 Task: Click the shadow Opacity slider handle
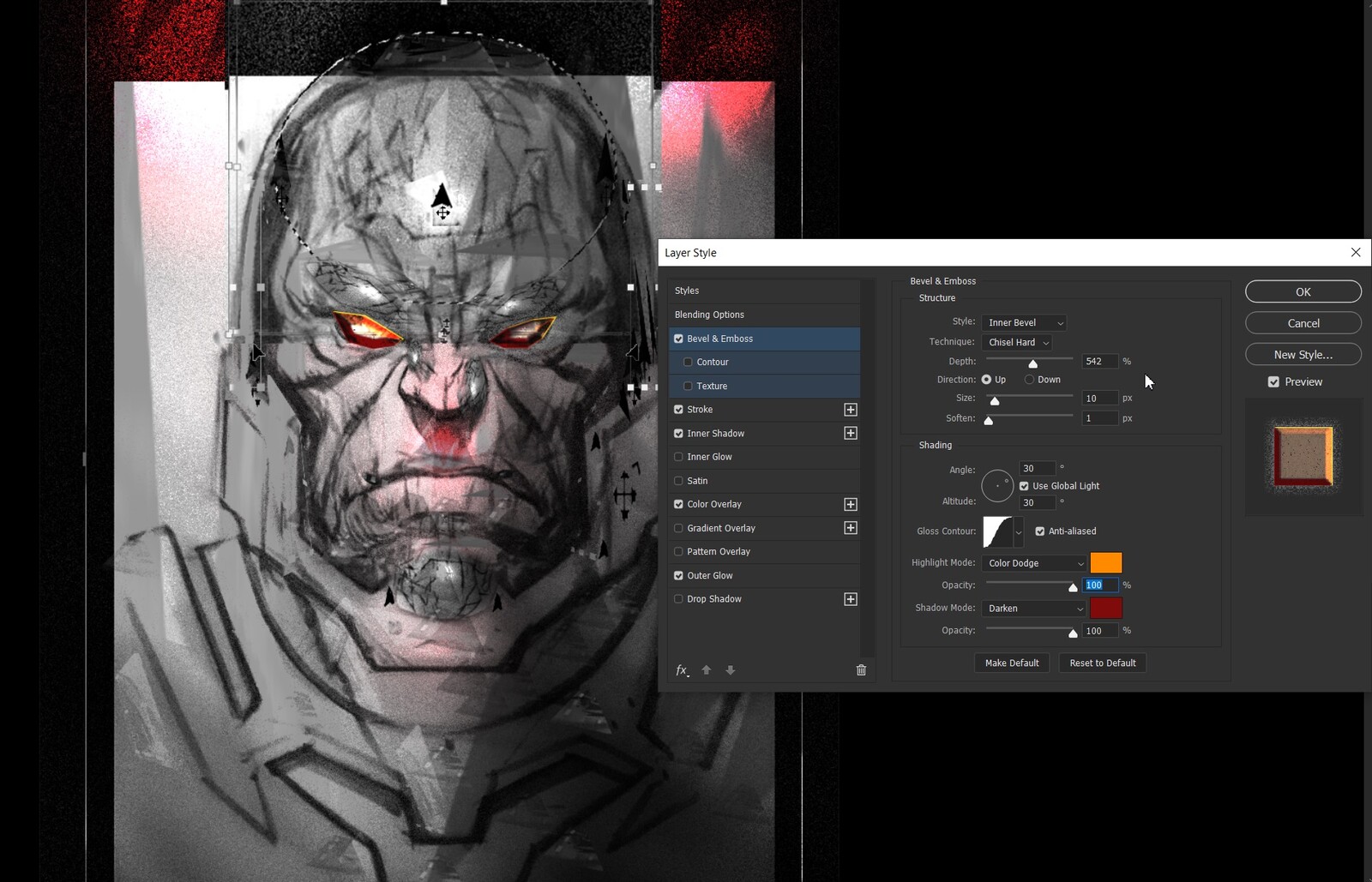click(x=1073, y=633)
